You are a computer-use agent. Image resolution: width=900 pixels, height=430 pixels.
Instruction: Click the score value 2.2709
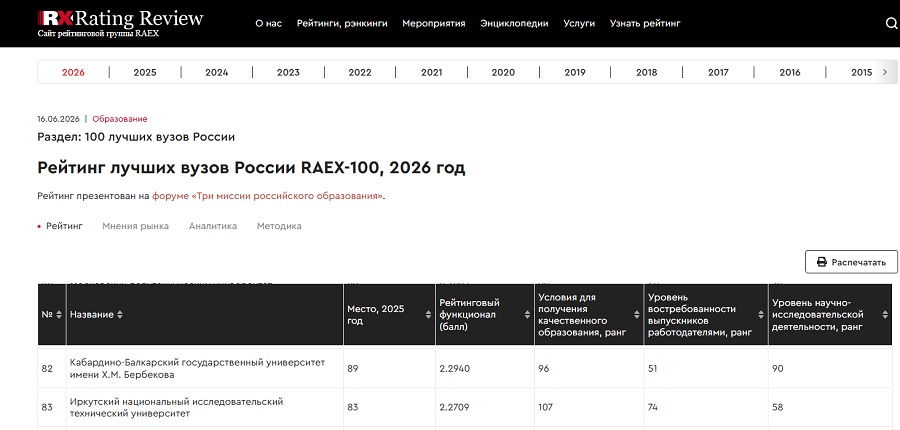455,407
